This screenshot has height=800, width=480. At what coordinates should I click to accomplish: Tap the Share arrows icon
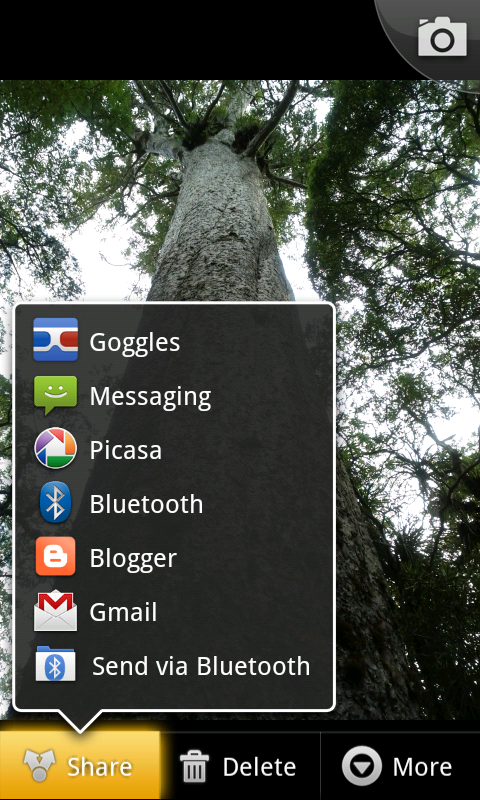pyautogui.click(x=40, y=766)
